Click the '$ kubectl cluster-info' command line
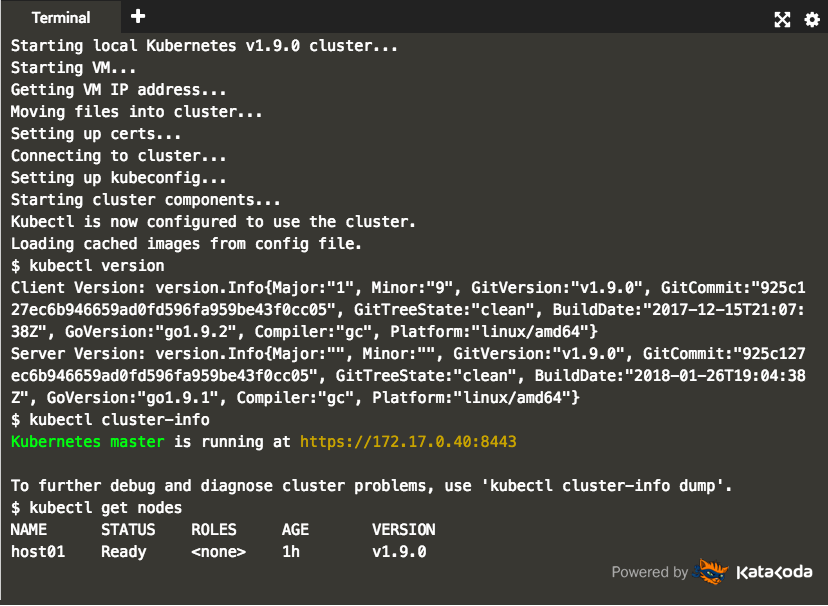Screen dimensions: 828x606 pyautogui.click(x=110, y=420)
